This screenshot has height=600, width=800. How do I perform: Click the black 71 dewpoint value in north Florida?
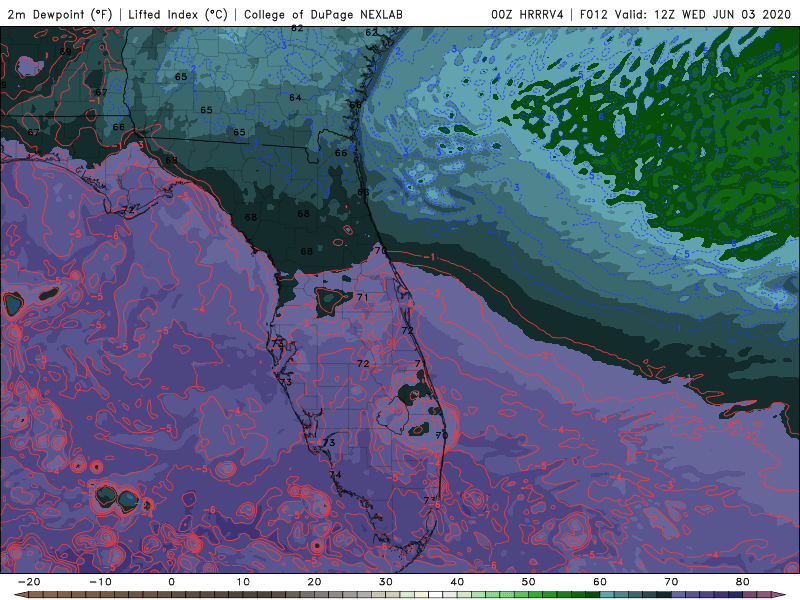pyautogui.click(x=362, y=297)
